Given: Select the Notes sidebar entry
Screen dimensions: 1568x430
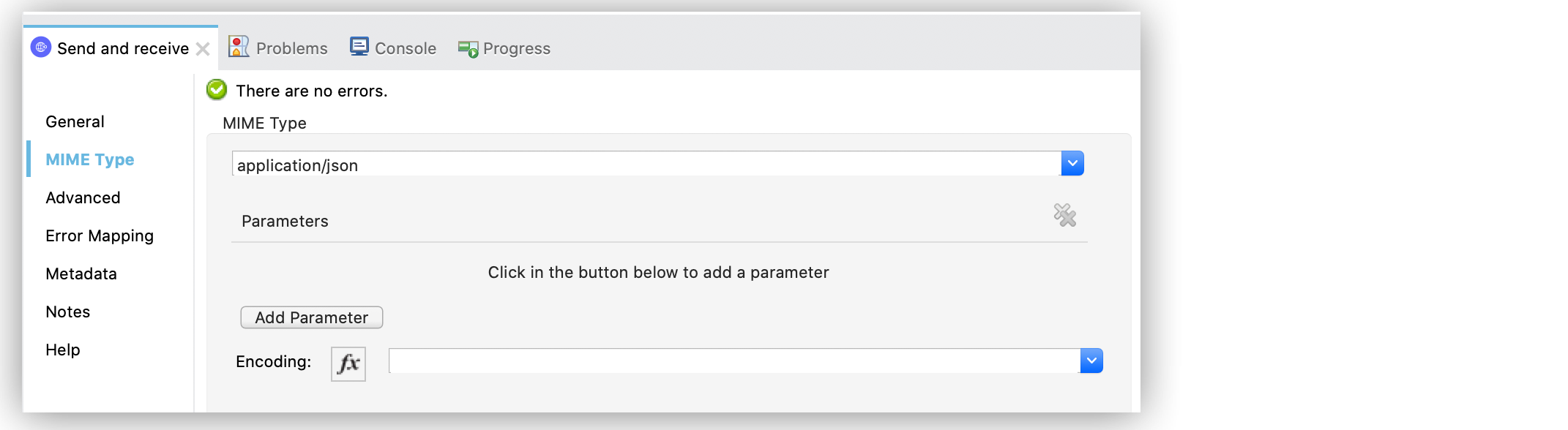Looking at the screenshot, I should (67, 312).
